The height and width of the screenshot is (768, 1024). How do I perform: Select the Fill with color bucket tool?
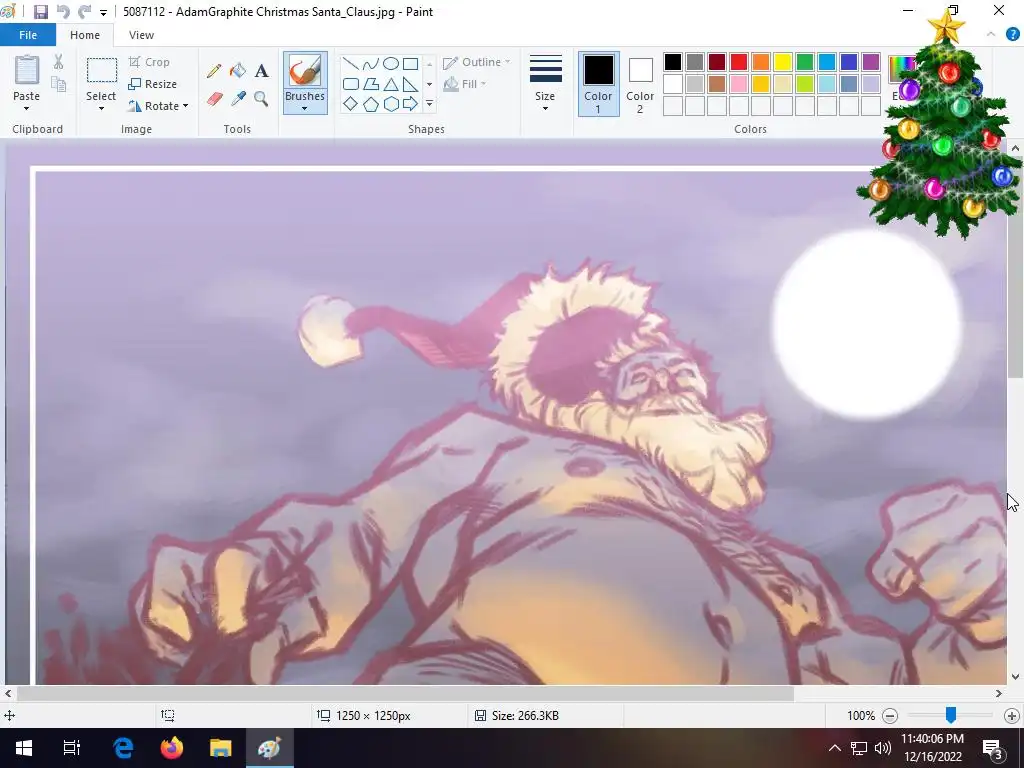tap(238, 71)
